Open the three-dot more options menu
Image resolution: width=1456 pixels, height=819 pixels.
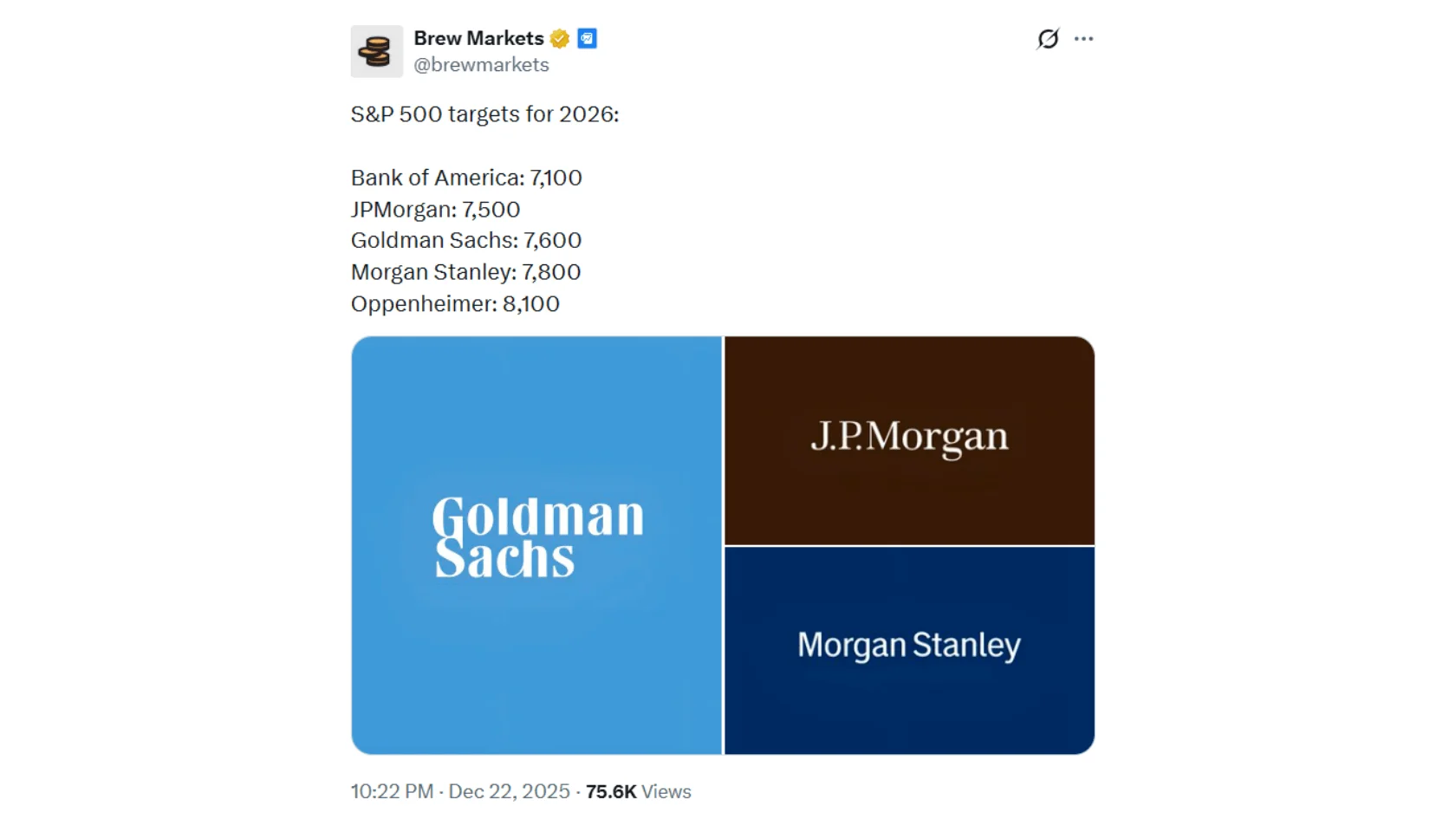[1083, 39]
